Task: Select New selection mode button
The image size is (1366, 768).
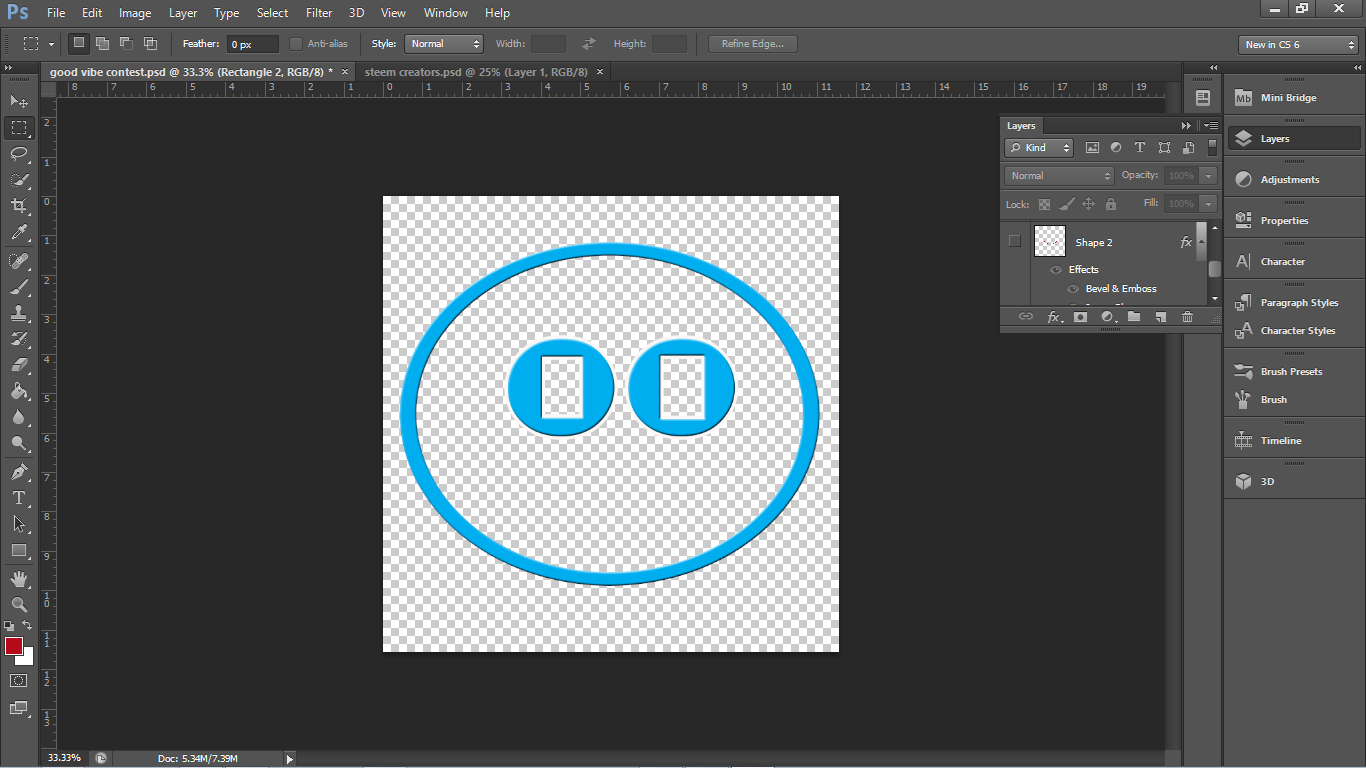Action: tap(79, 43)
